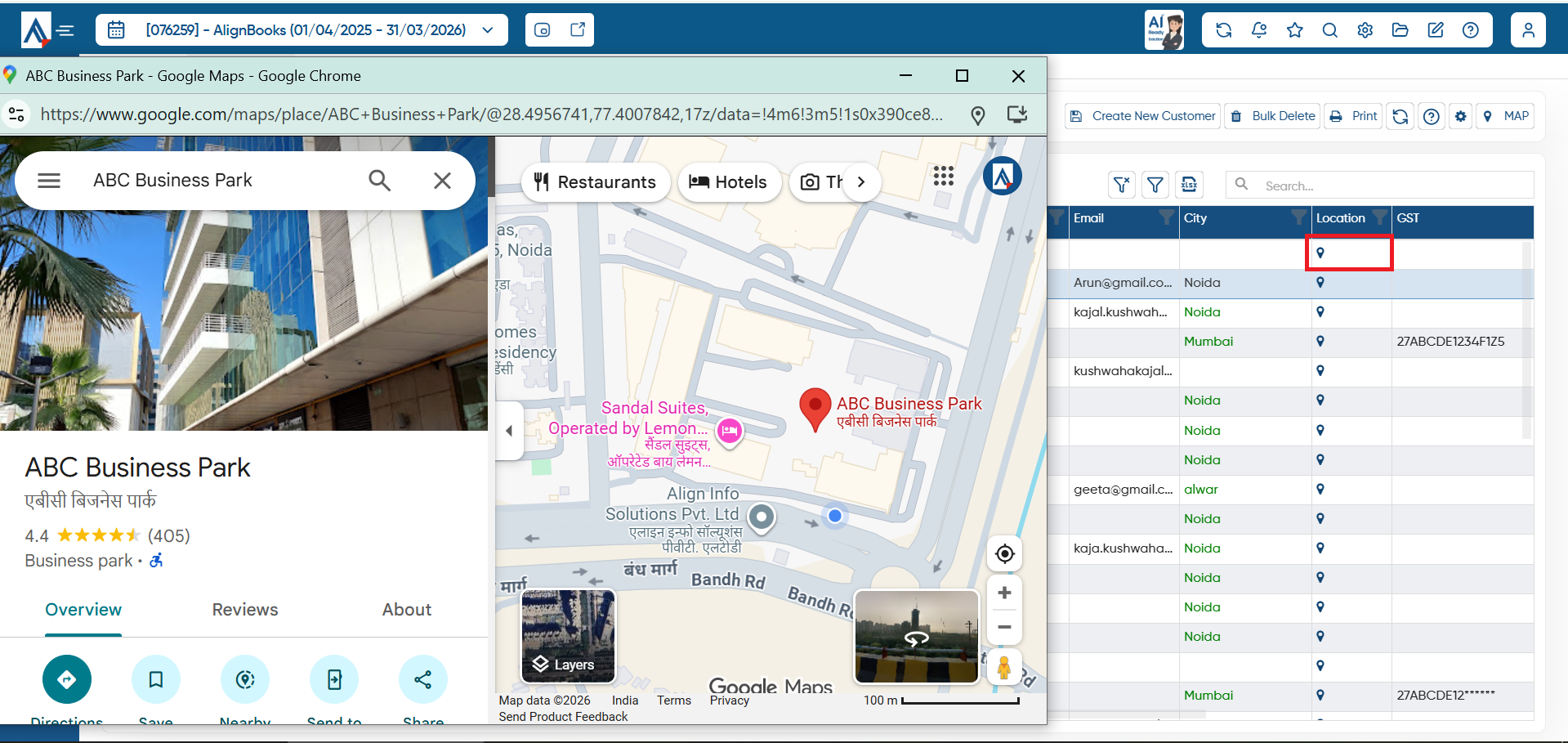Click the Nearby icon in place panel

click(x=245, y=679)
